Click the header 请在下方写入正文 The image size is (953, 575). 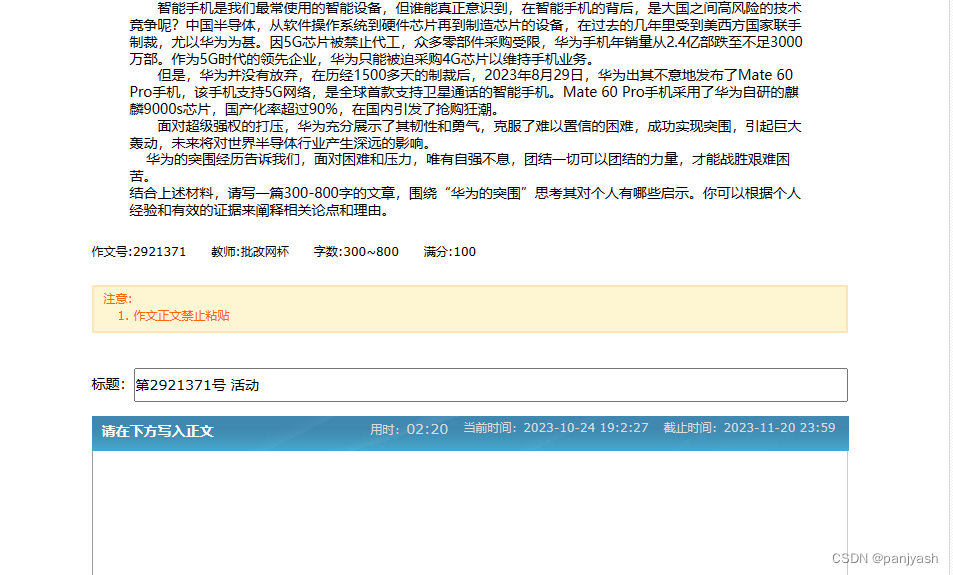tap(157, 431)
